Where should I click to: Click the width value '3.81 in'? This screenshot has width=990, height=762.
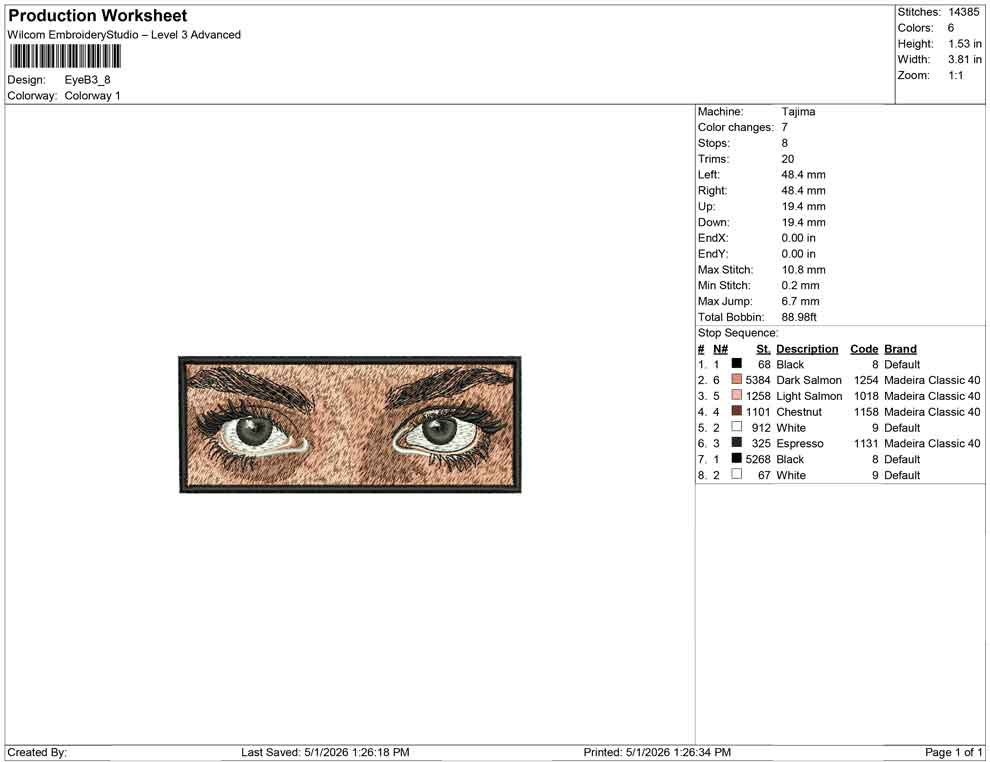tap(965, 59)
